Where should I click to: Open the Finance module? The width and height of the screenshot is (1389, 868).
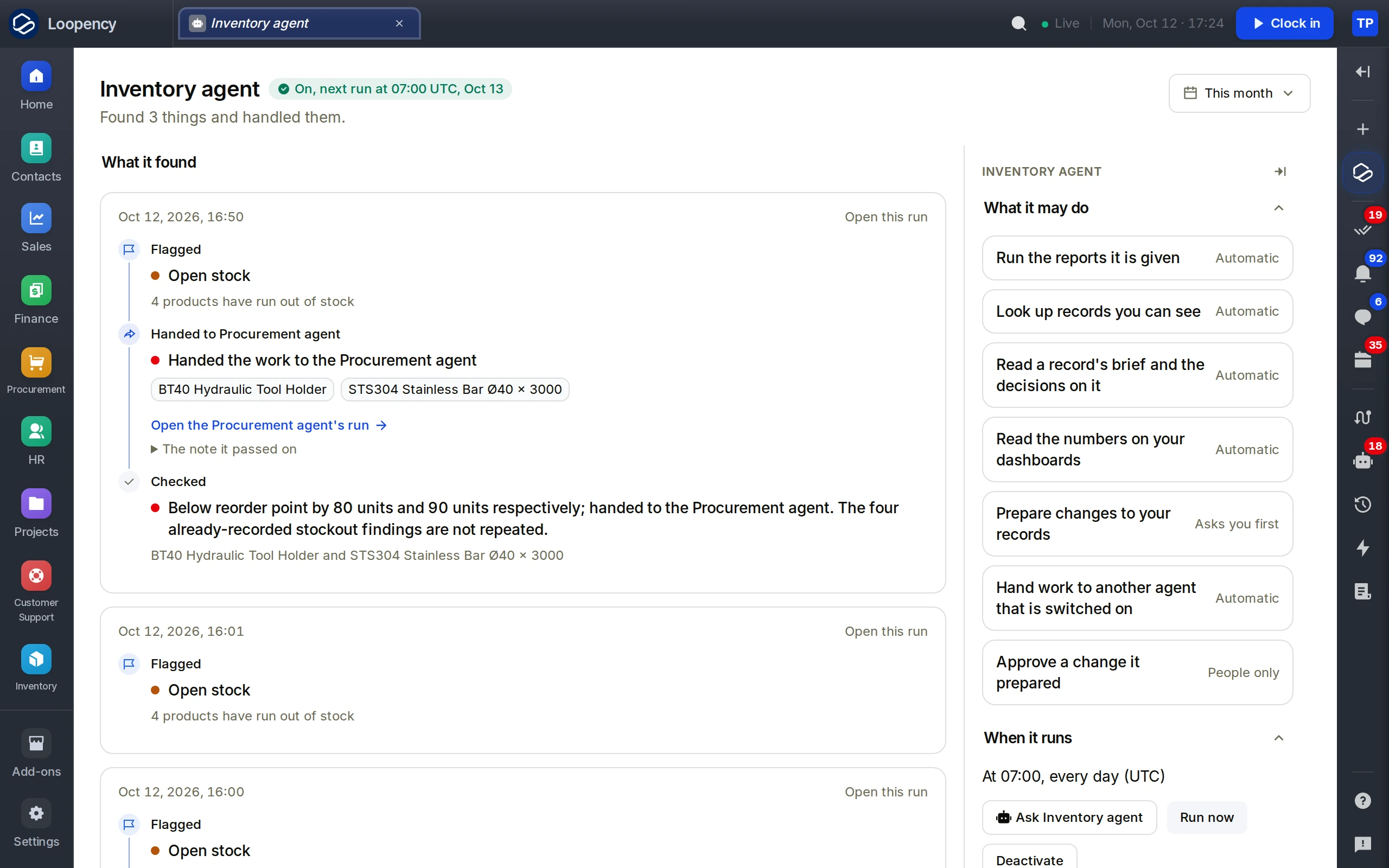click(x=36, y=301)
